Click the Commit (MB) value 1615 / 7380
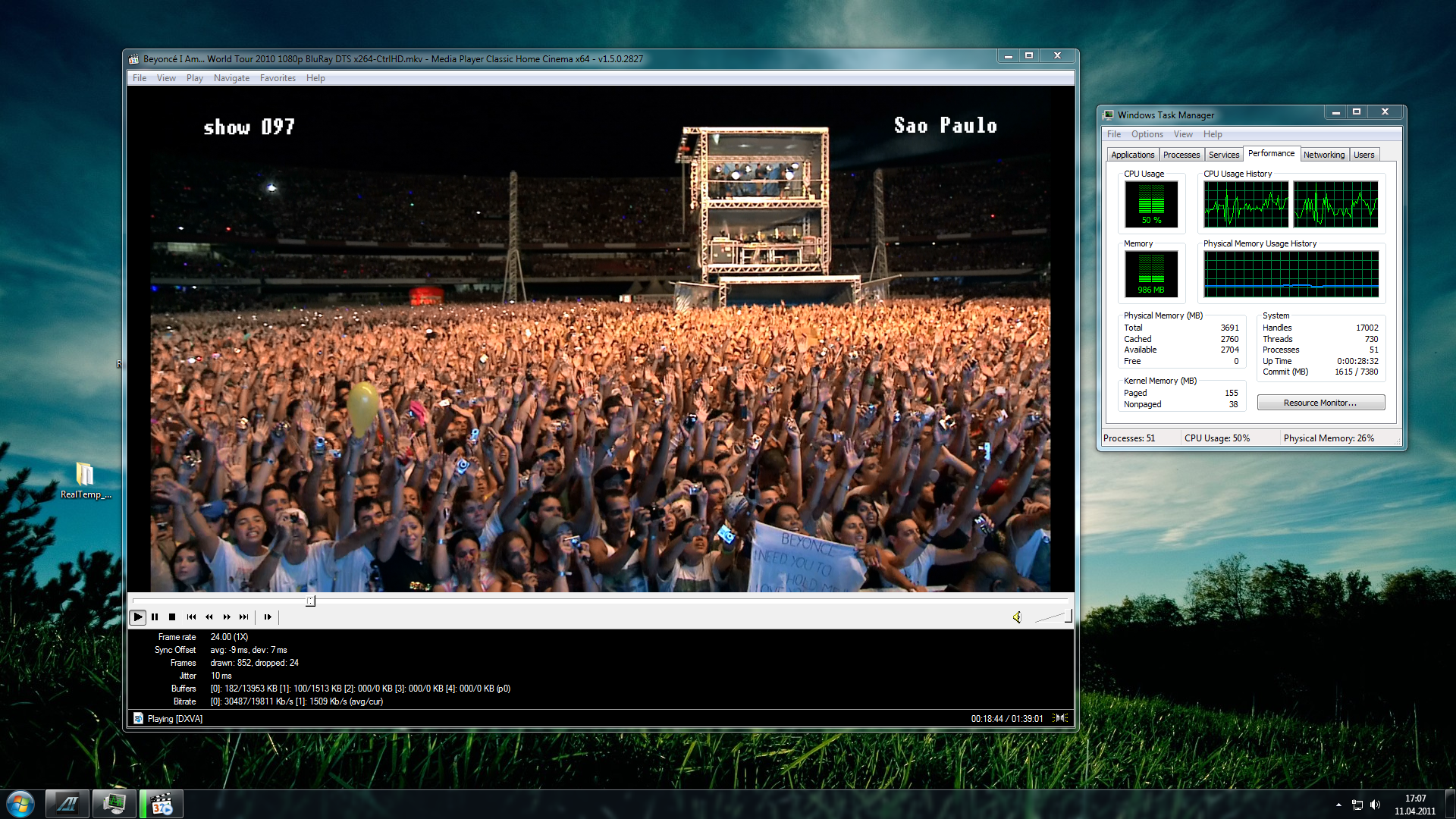Screen dimensions: 1456x819 [1356, 372]
